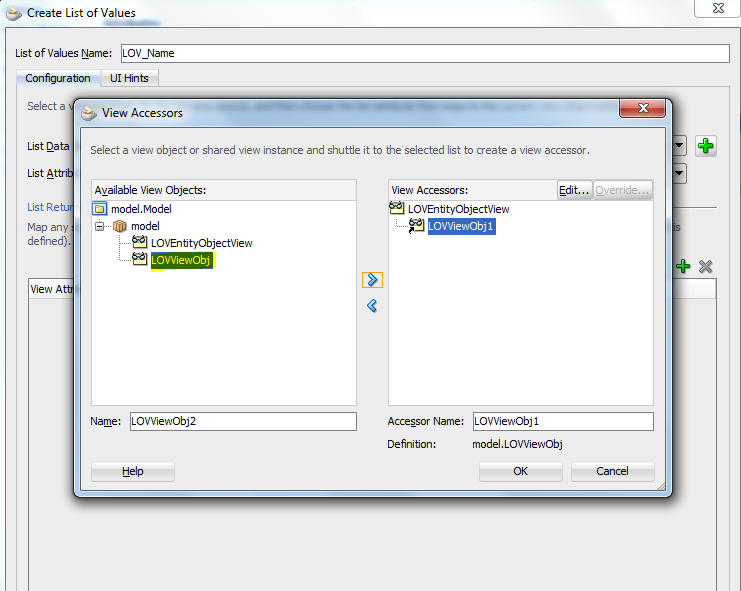The image size is (741, 591).
Task: Open the List Data Source dropdown arrow
Action: click(x=680, y=146)
